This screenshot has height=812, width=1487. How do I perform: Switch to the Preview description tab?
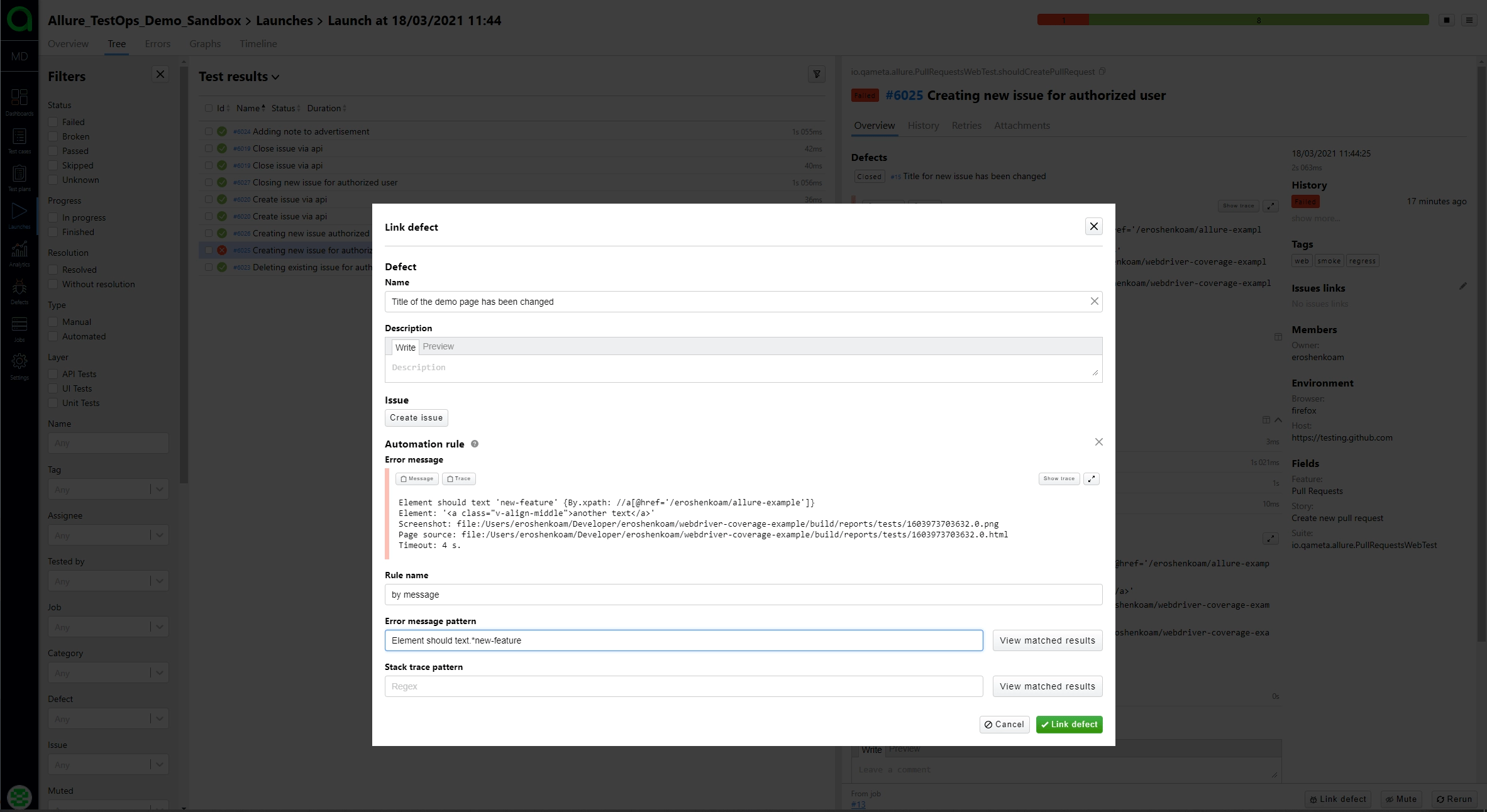pos(438,347)
